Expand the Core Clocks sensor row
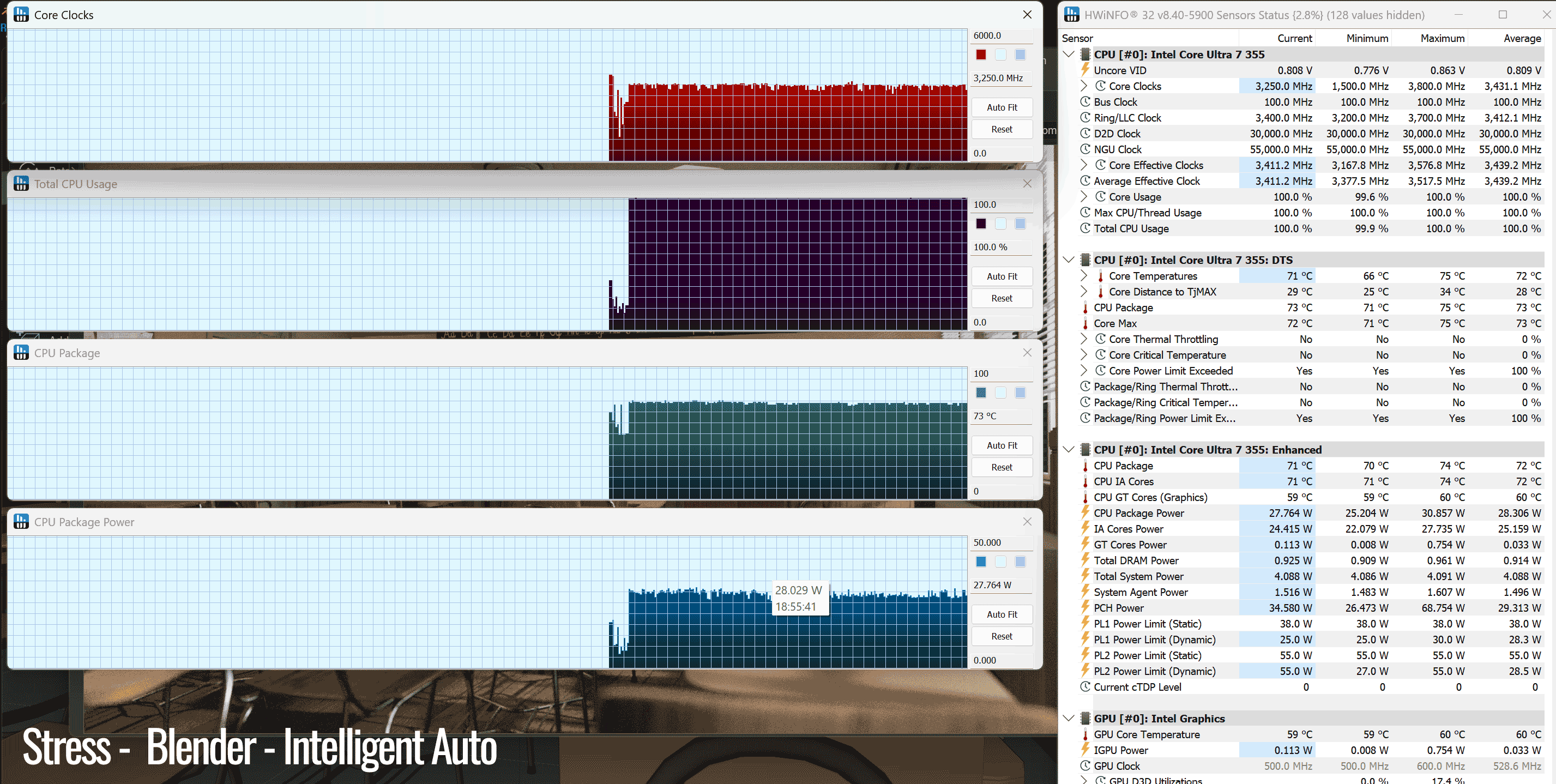 (x=1084, y=86)
